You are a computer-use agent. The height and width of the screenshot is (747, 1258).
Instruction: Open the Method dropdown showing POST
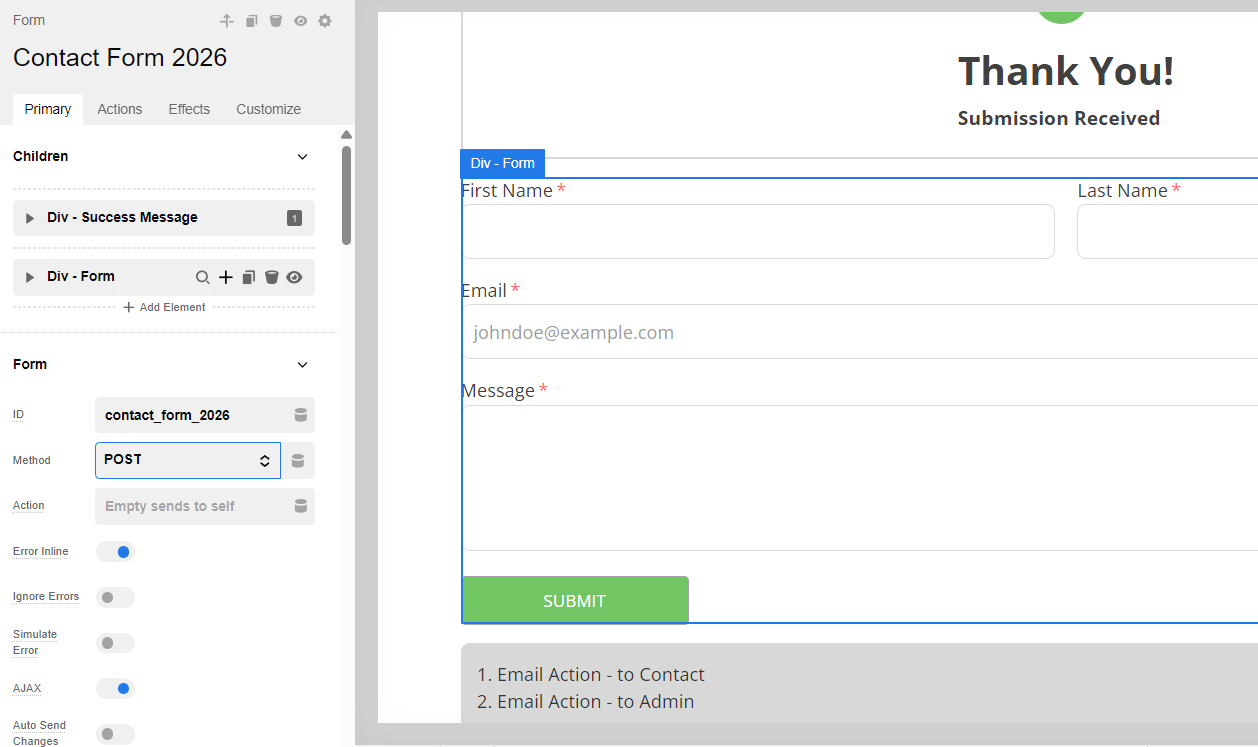tap(187, 460)
